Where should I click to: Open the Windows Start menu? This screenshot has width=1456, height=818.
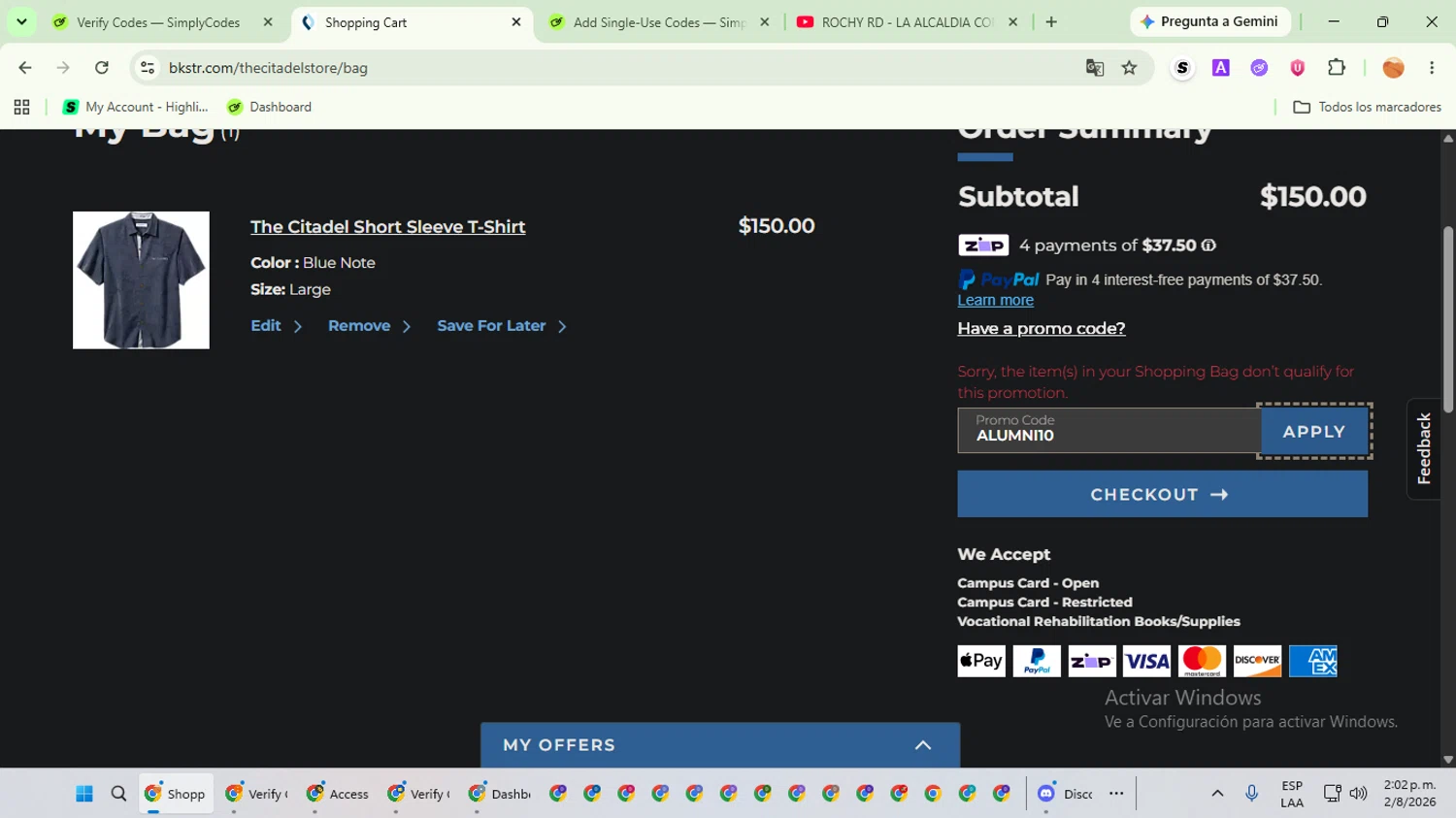[x=84, y=794]
